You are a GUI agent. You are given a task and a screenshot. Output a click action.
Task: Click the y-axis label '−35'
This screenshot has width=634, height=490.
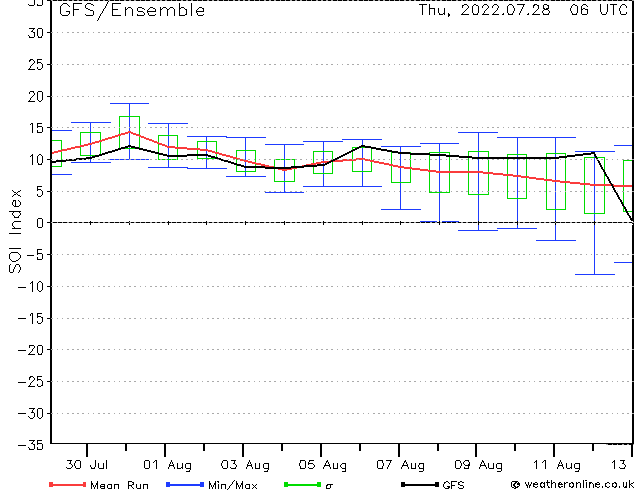pos(31,445)
